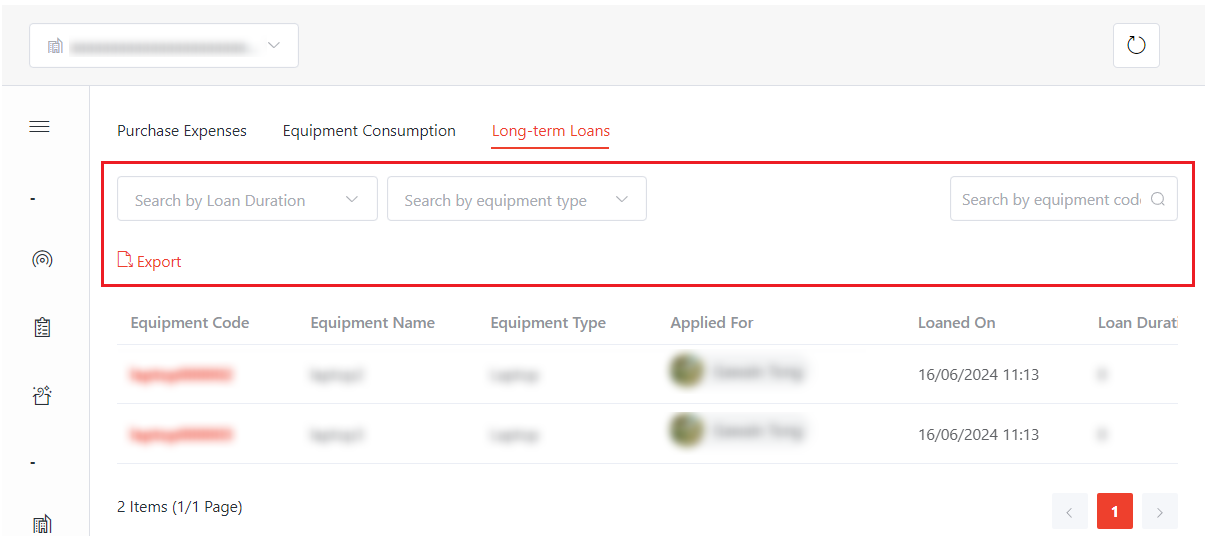
Task: Click the Export link
Action: tap(159, 262)
